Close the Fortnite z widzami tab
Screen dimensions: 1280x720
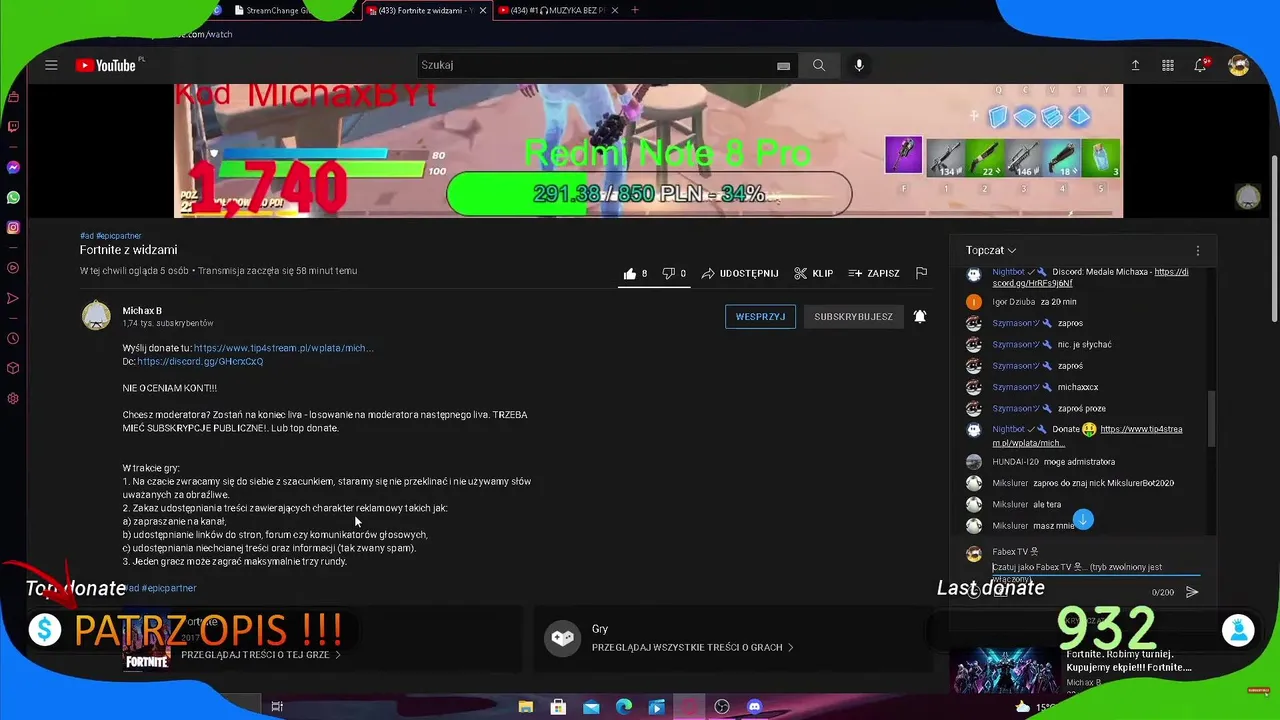[484, 10]
